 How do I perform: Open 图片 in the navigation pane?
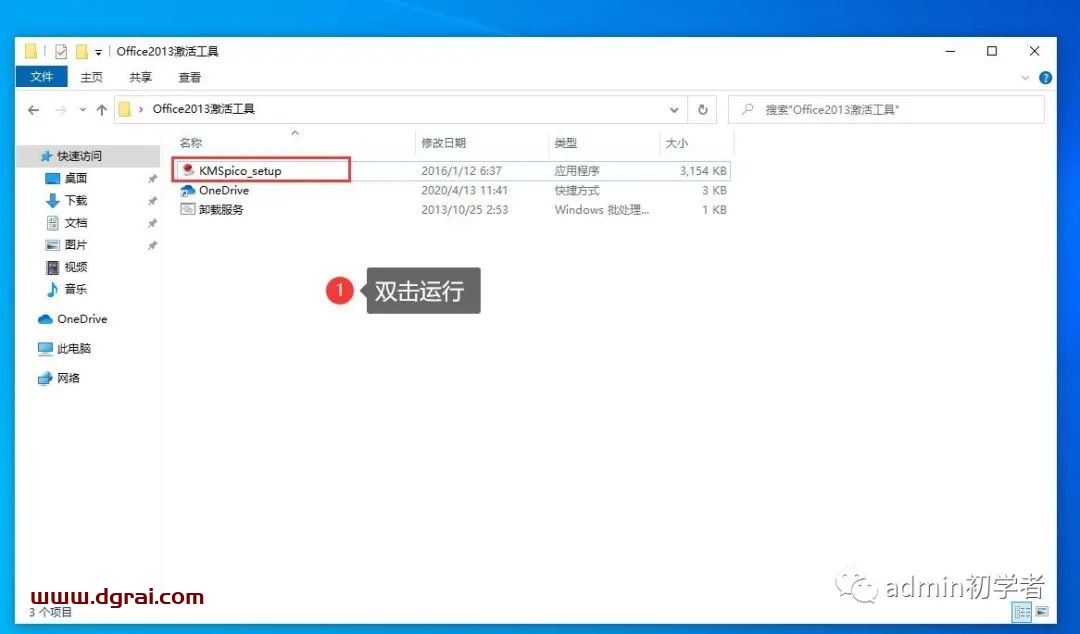coord(76,245)
